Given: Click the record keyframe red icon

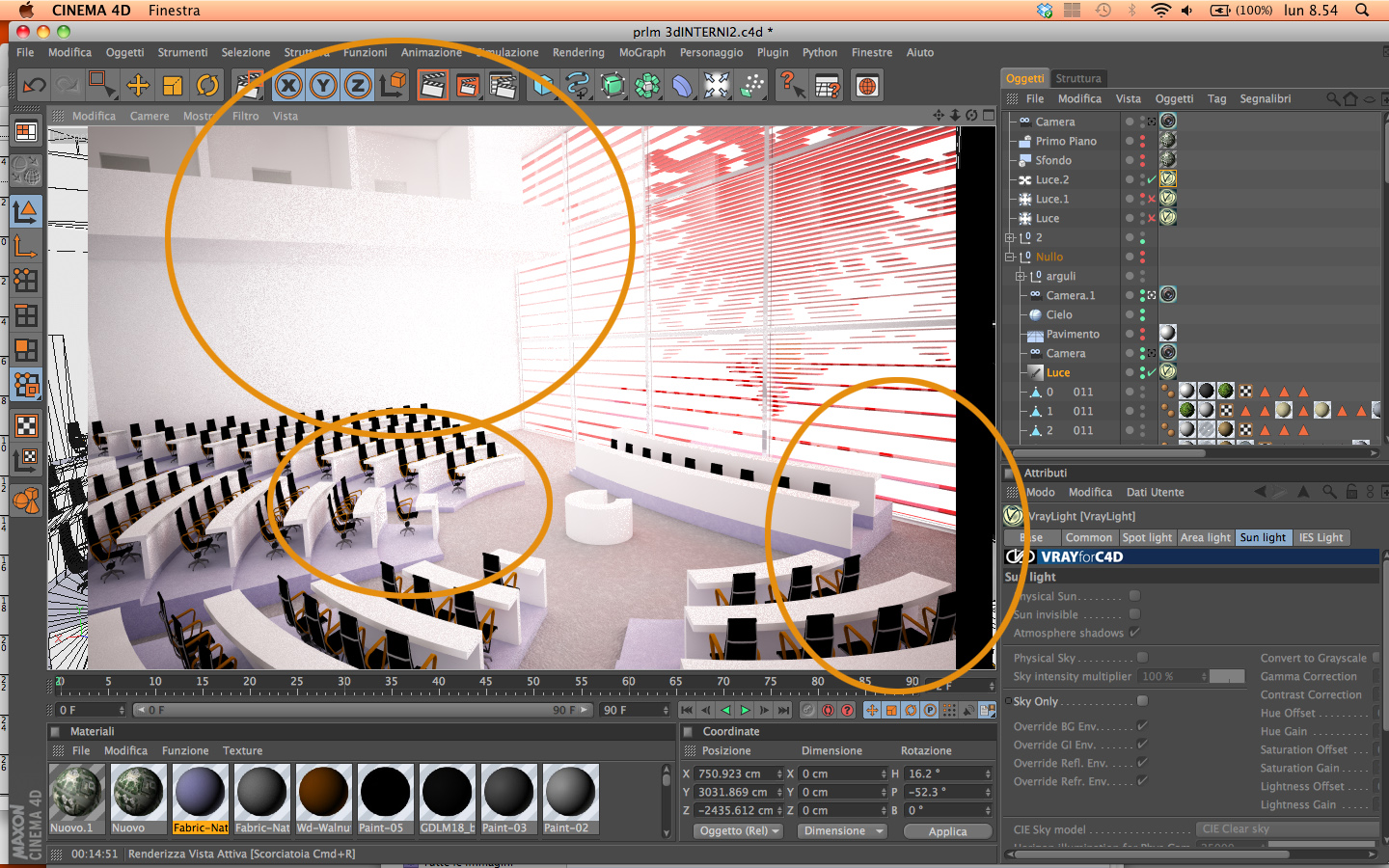Looking at the screenshot, I should [x=828, y=710].
